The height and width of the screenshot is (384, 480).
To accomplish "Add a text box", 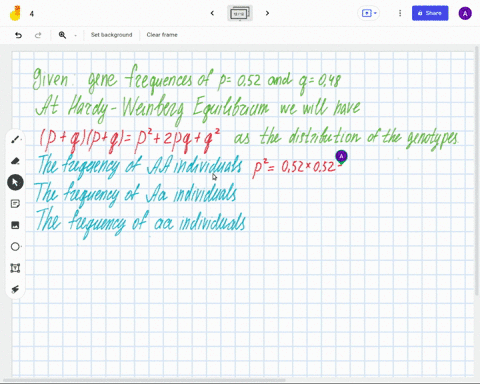I will (x=15, y=268).
